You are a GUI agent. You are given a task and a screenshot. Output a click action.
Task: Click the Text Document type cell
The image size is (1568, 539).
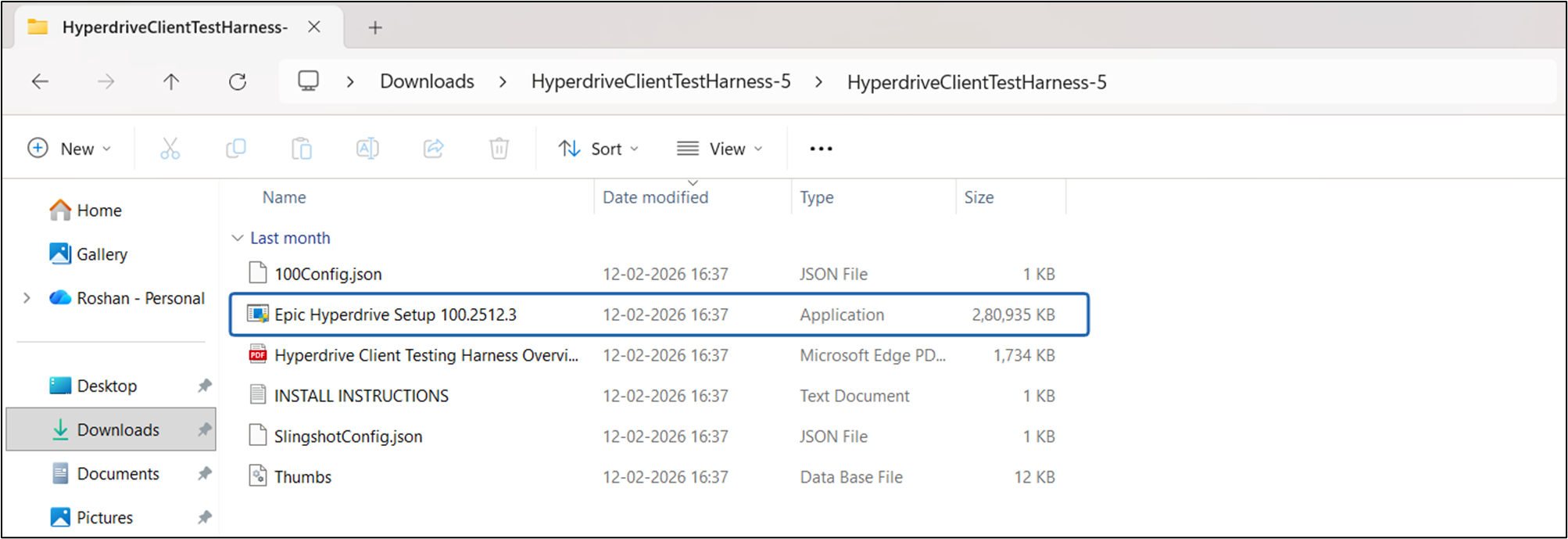(x=854, y=396)
